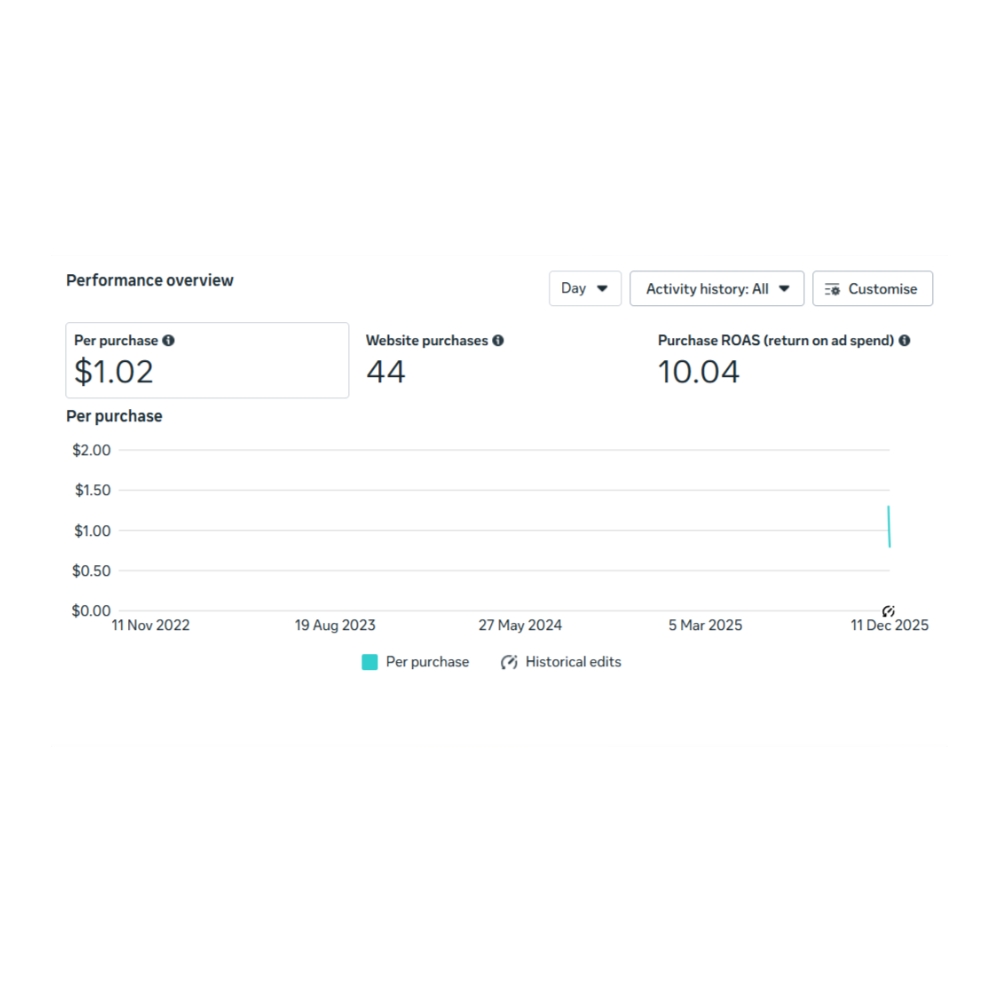The height and width of the screenshot is (1000, 1000).
Task: Click the teal Per purchase legend swatch
Action: point(370,662)
